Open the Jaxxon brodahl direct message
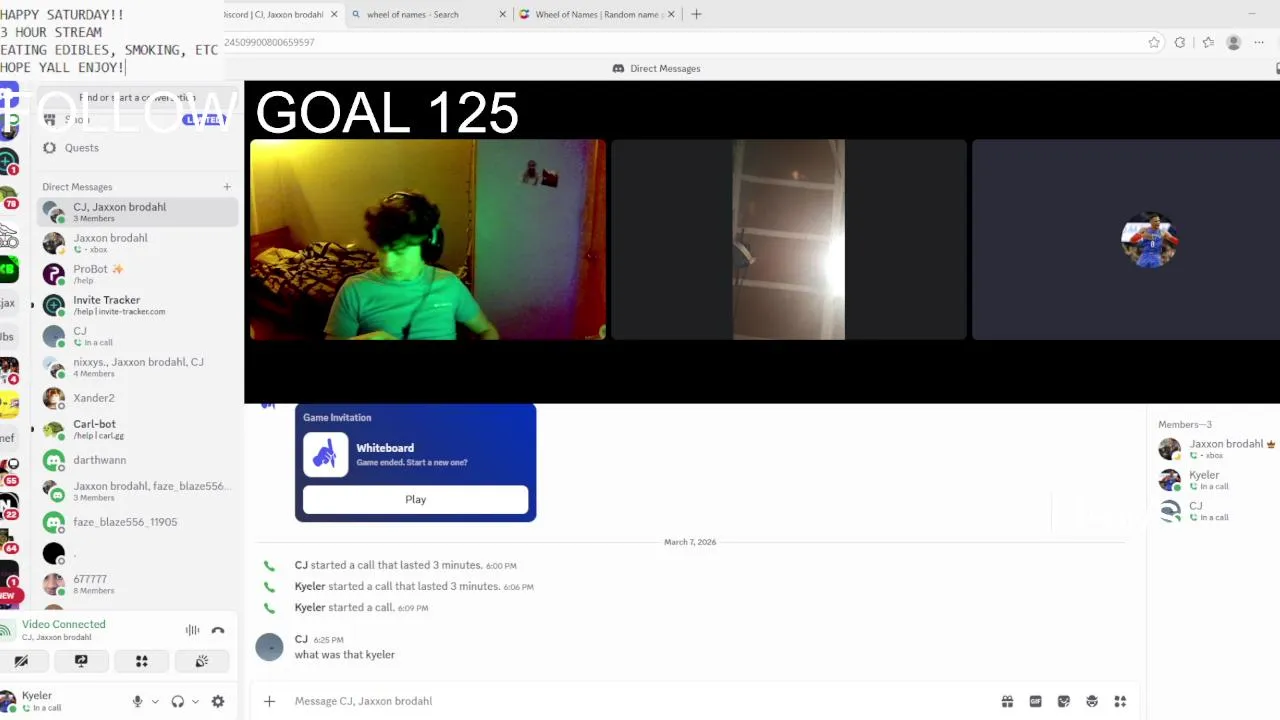This screenshot has width=1280, height=720. coord(137,243)
